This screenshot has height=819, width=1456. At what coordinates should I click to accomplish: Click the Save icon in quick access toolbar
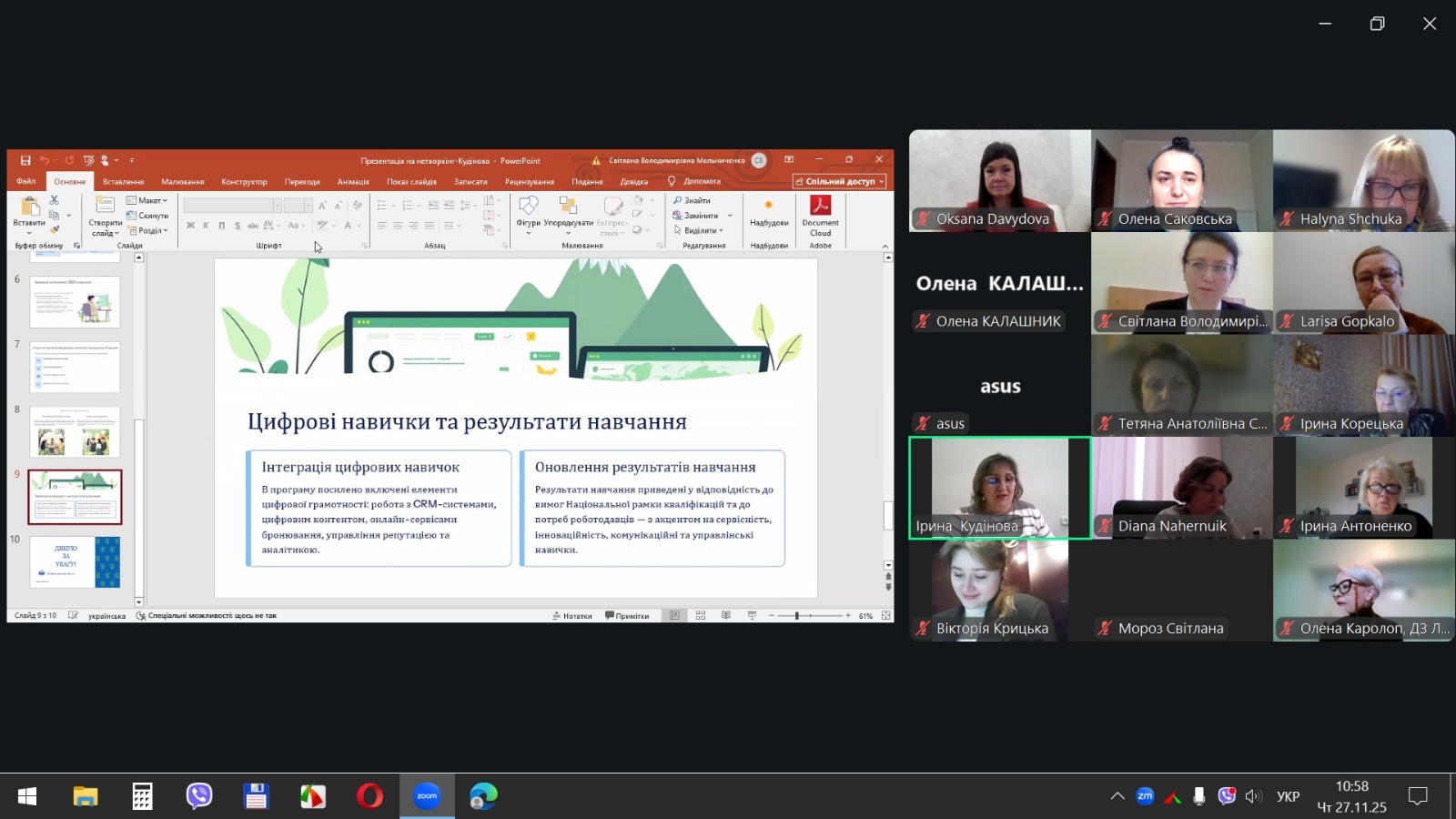point(25,160)
